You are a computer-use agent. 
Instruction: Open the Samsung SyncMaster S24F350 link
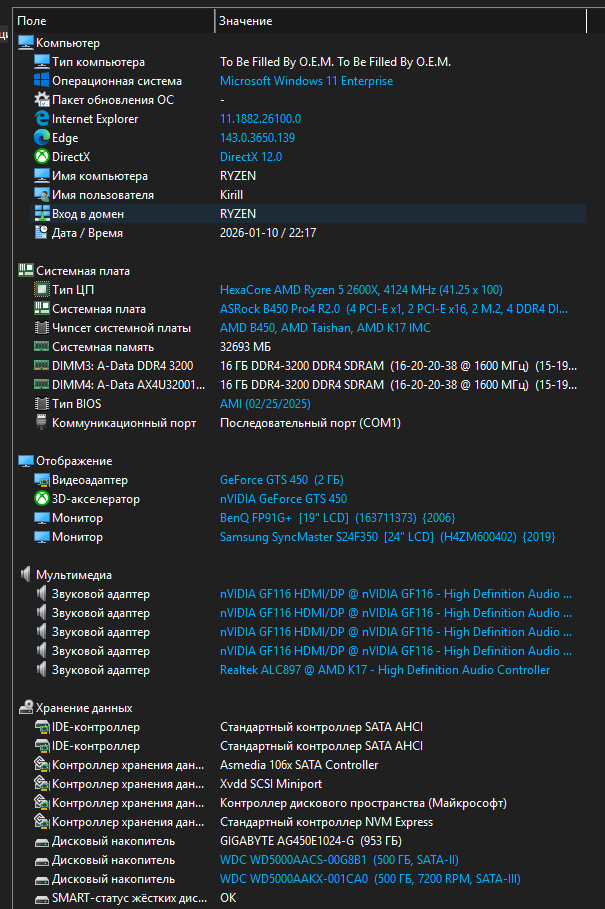(387, 537)
